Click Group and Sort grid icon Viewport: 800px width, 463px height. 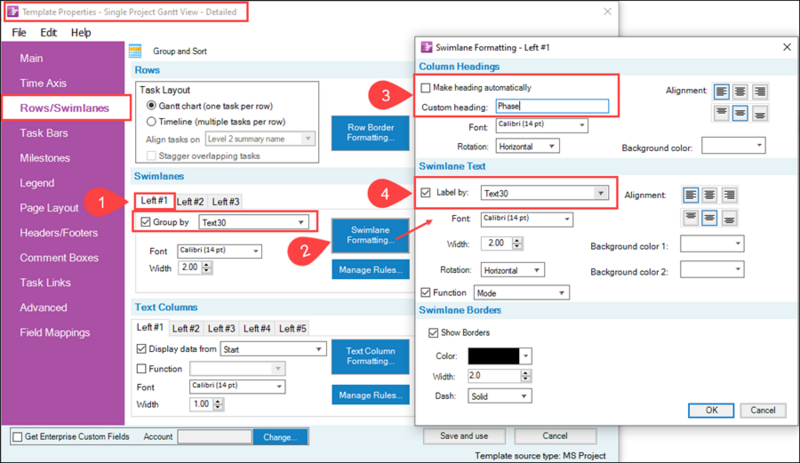pos(135,51)
